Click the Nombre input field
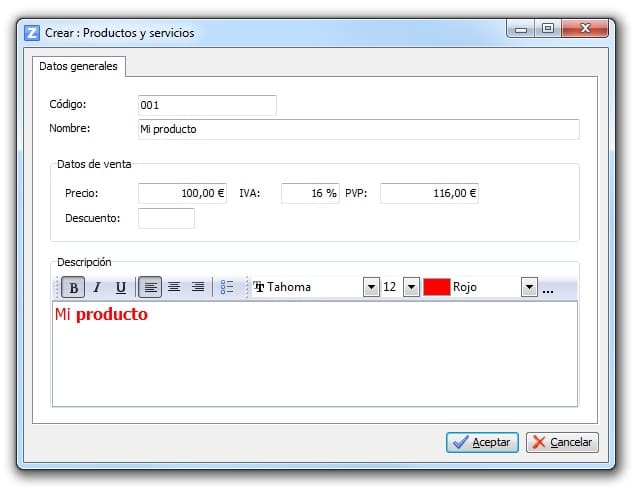 (359, 129)
